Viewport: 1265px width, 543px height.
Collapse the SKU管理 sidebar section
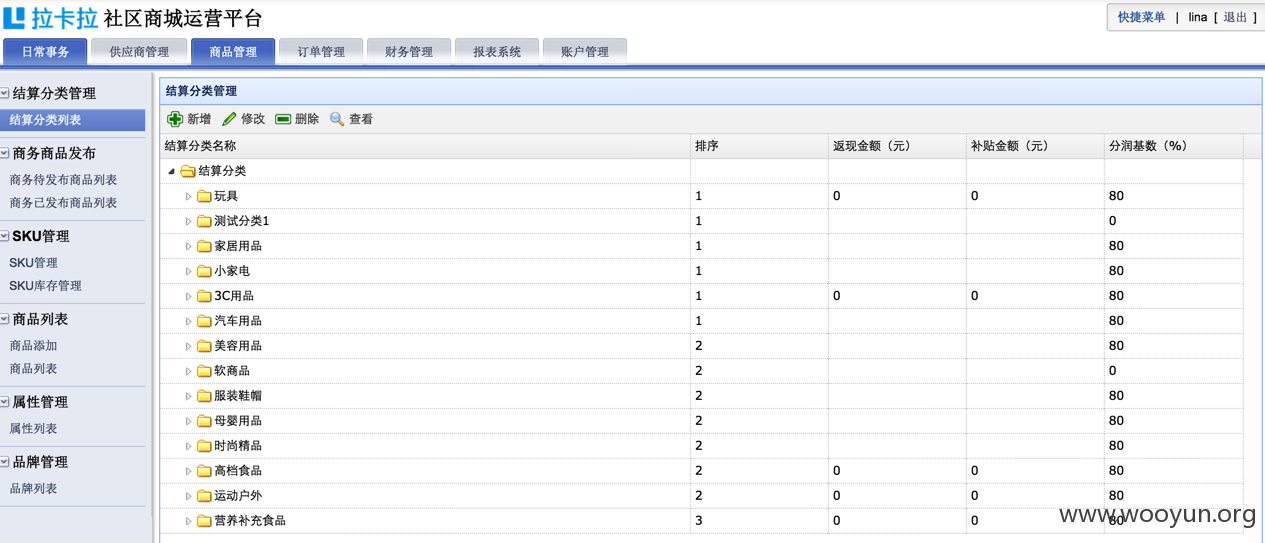click(5, 236)
